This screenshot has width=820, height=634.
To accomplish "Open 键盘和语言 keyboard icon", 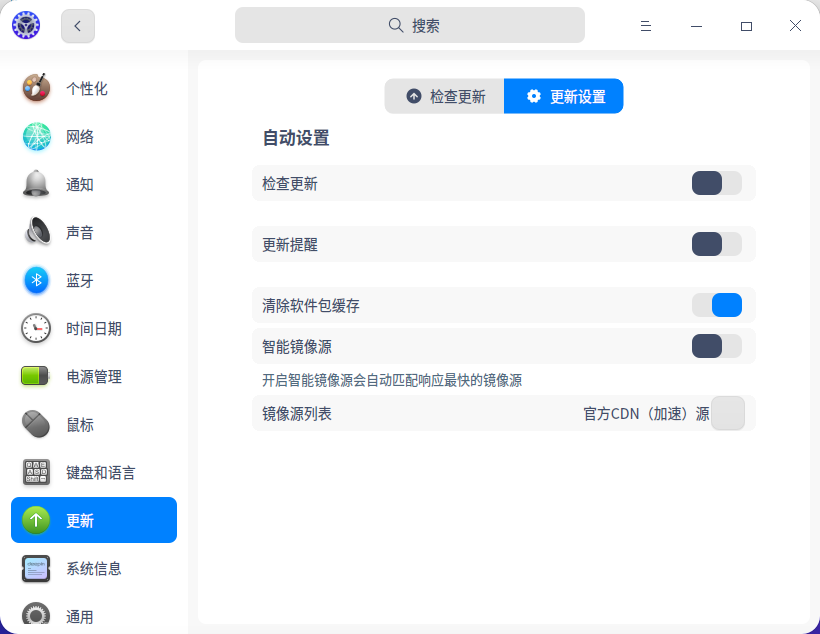I will [36, 472].
